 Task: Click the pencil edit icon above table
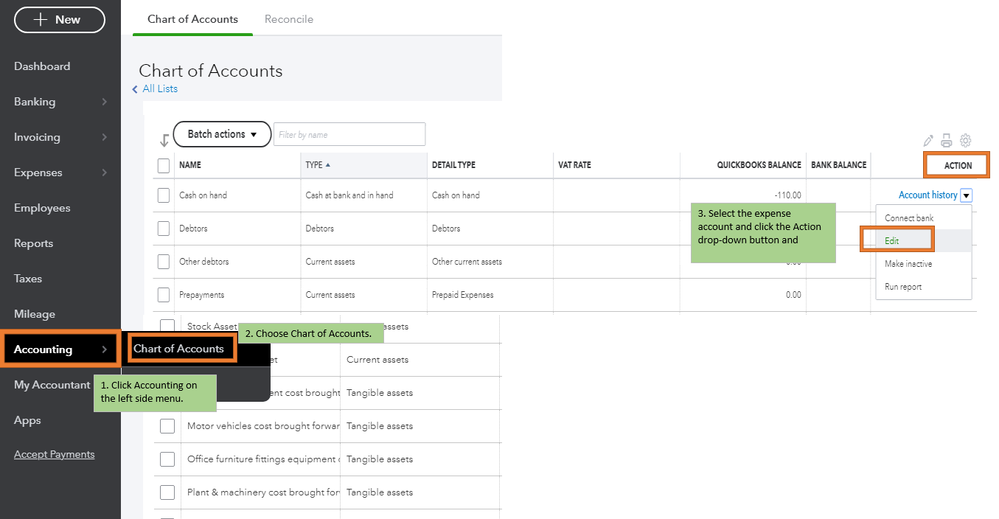928,141
